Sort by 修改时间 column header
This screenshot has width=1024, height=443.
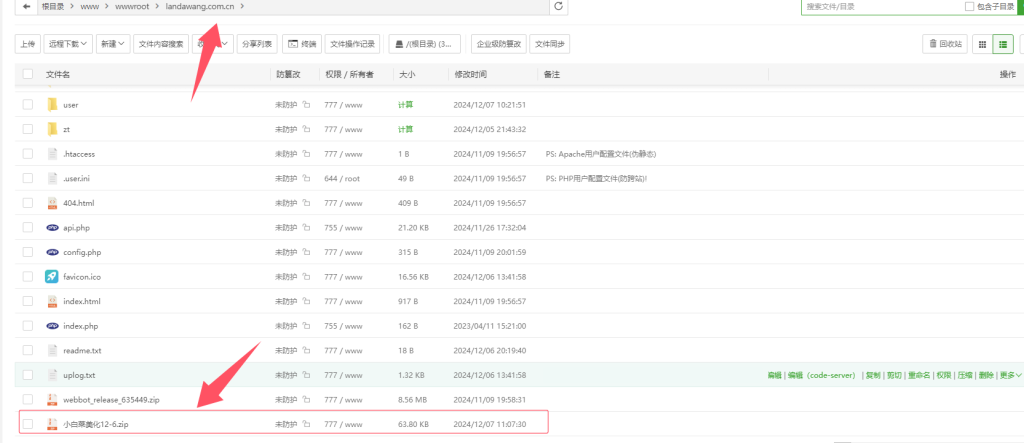pyautogui.click(x=471, y=74)
